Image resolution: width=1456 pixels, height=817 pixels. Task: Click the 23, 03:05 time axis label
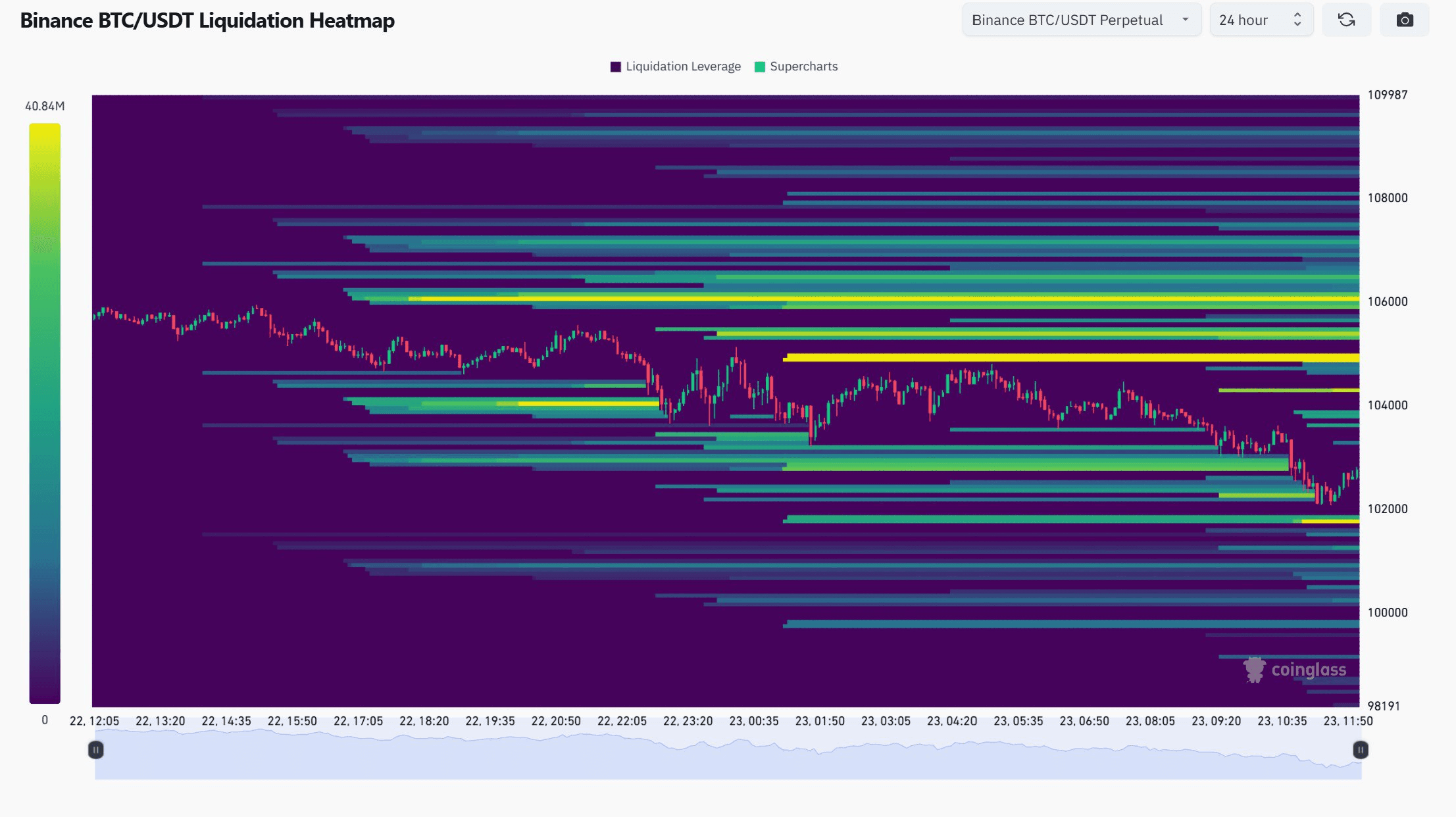click(x=886, y=721)
